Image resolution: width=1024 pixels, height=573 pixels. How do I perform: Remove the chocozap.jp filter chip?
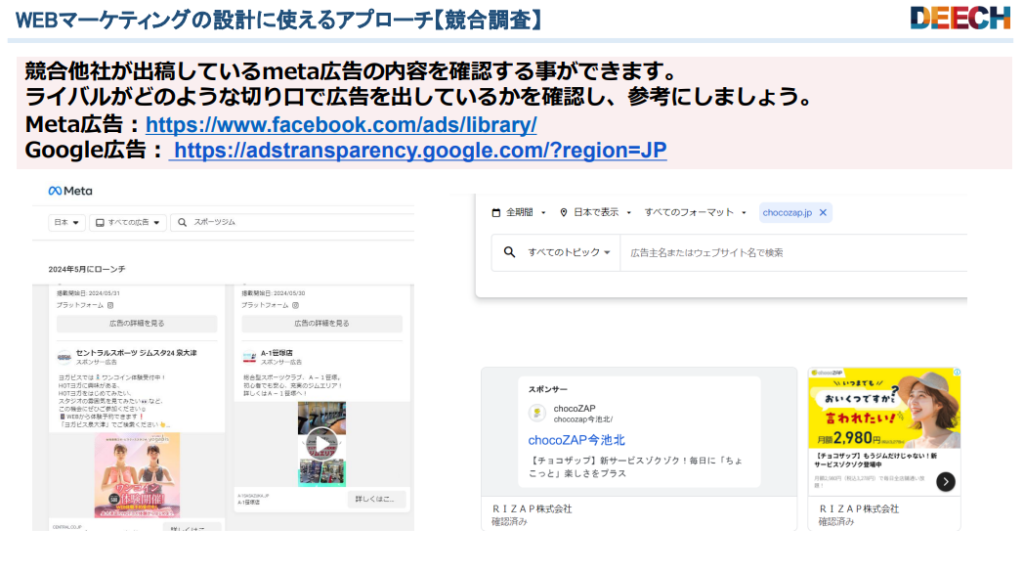(823, 212)
